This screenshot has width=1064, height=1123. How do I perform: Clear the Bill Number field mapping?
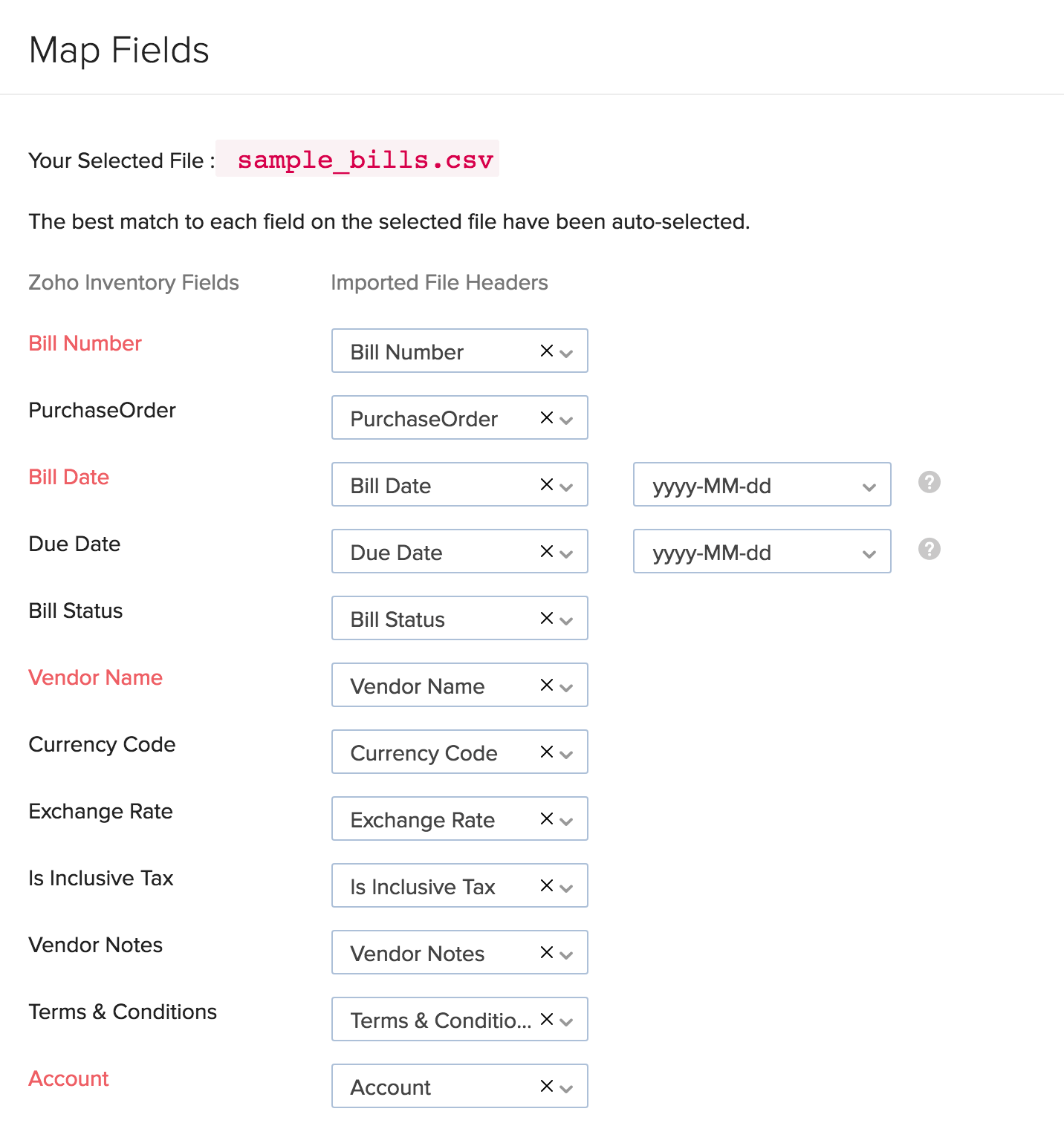coord(545,351)
